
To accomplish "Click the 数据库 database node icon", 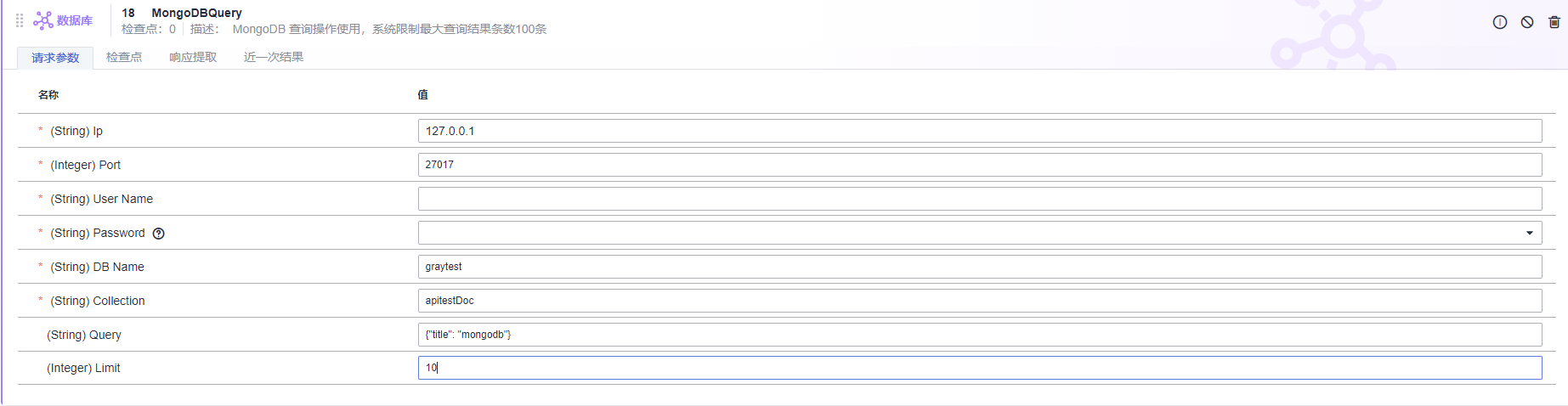I will point(43,20).
